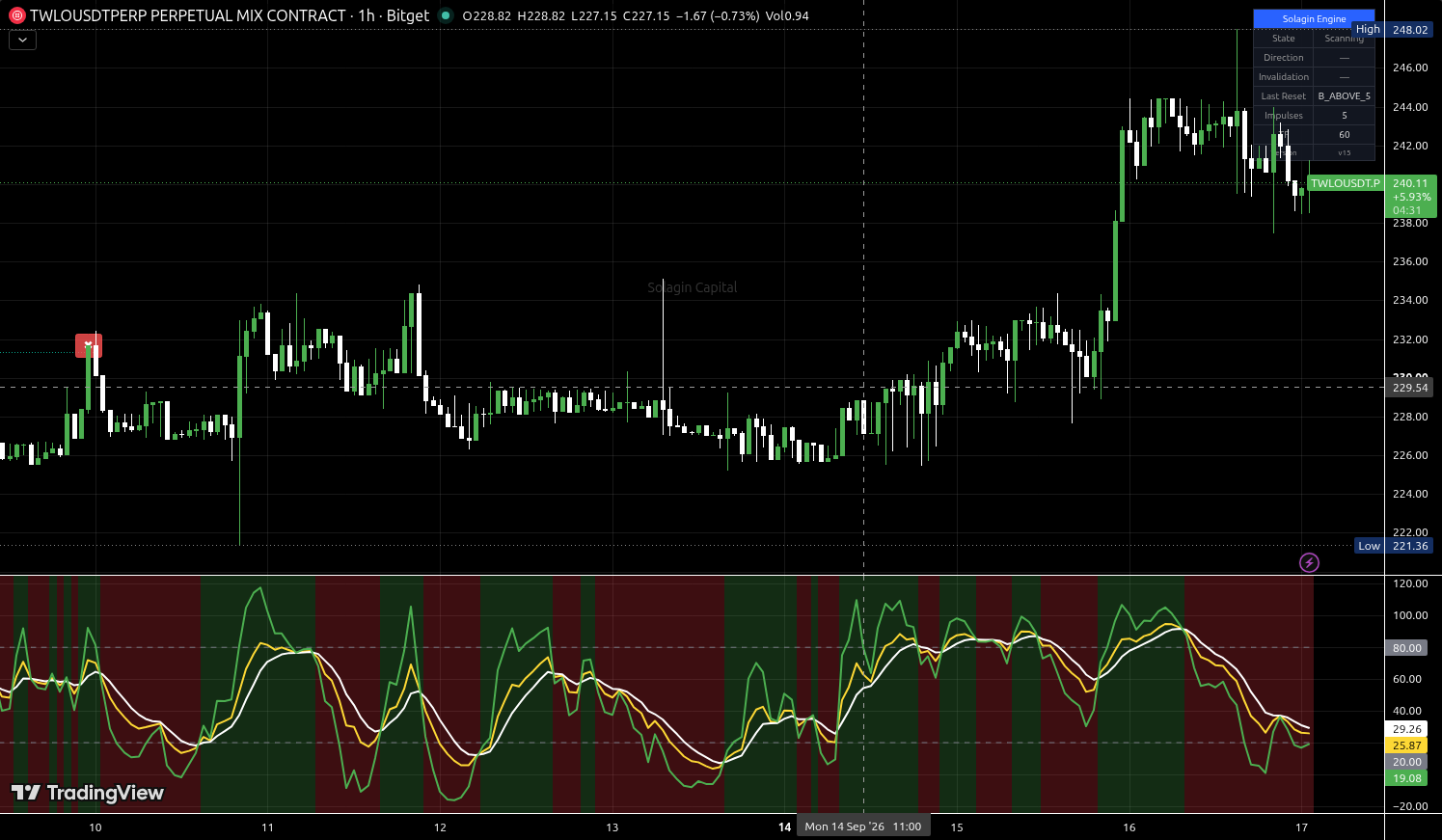Click the 'Mon 14 Sep '26 11:00' time label
This screenshot has width=1442, height=840.
click(863, 826)
